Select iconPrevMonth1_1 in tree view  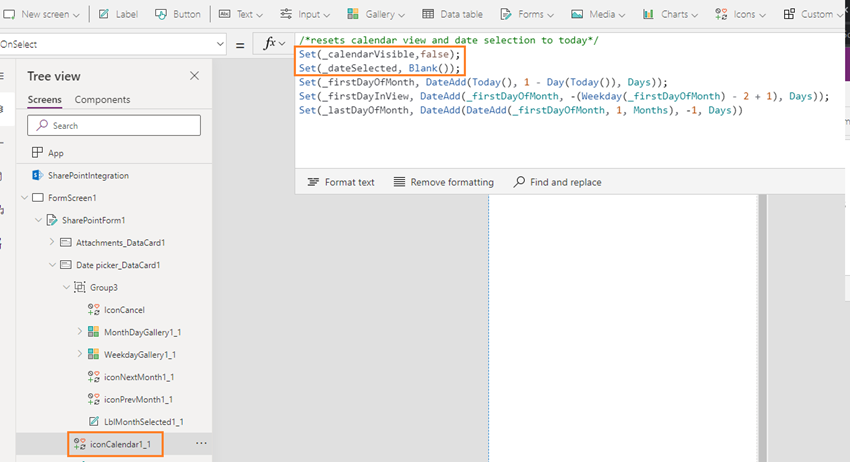point(138,399)
